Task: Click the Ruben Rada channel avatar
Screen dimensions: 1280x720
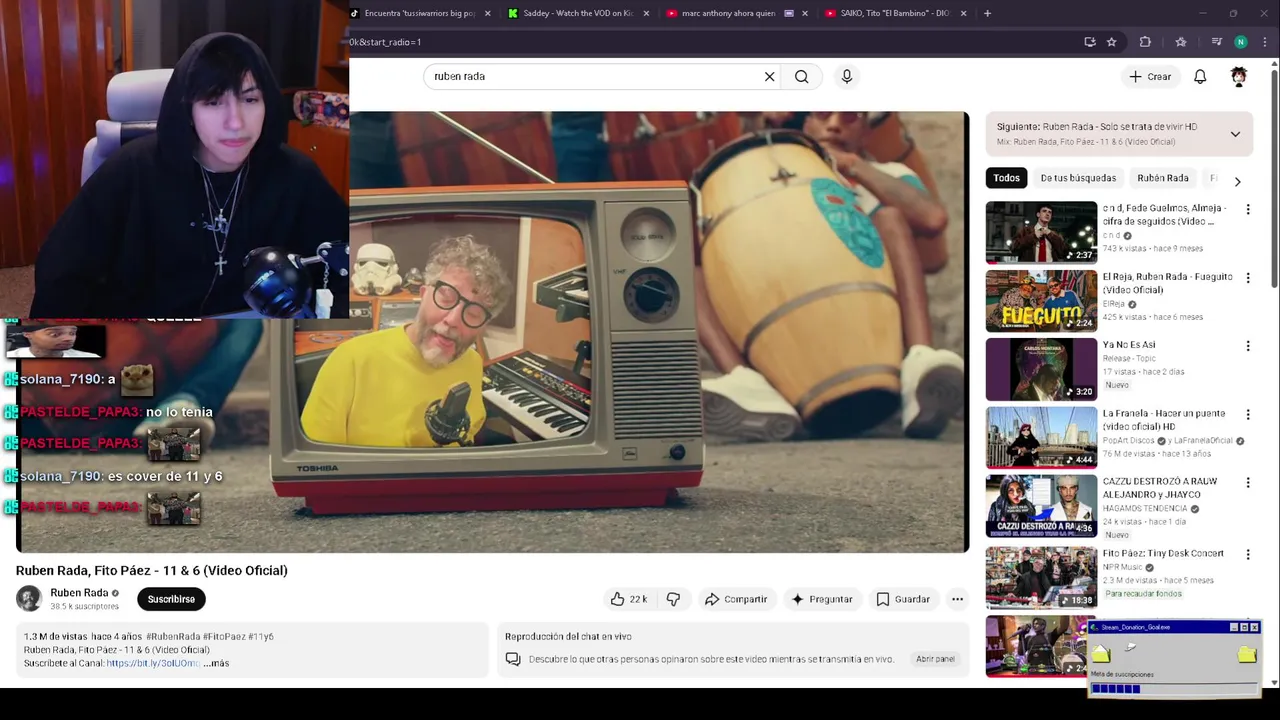Action: point(29,598)
